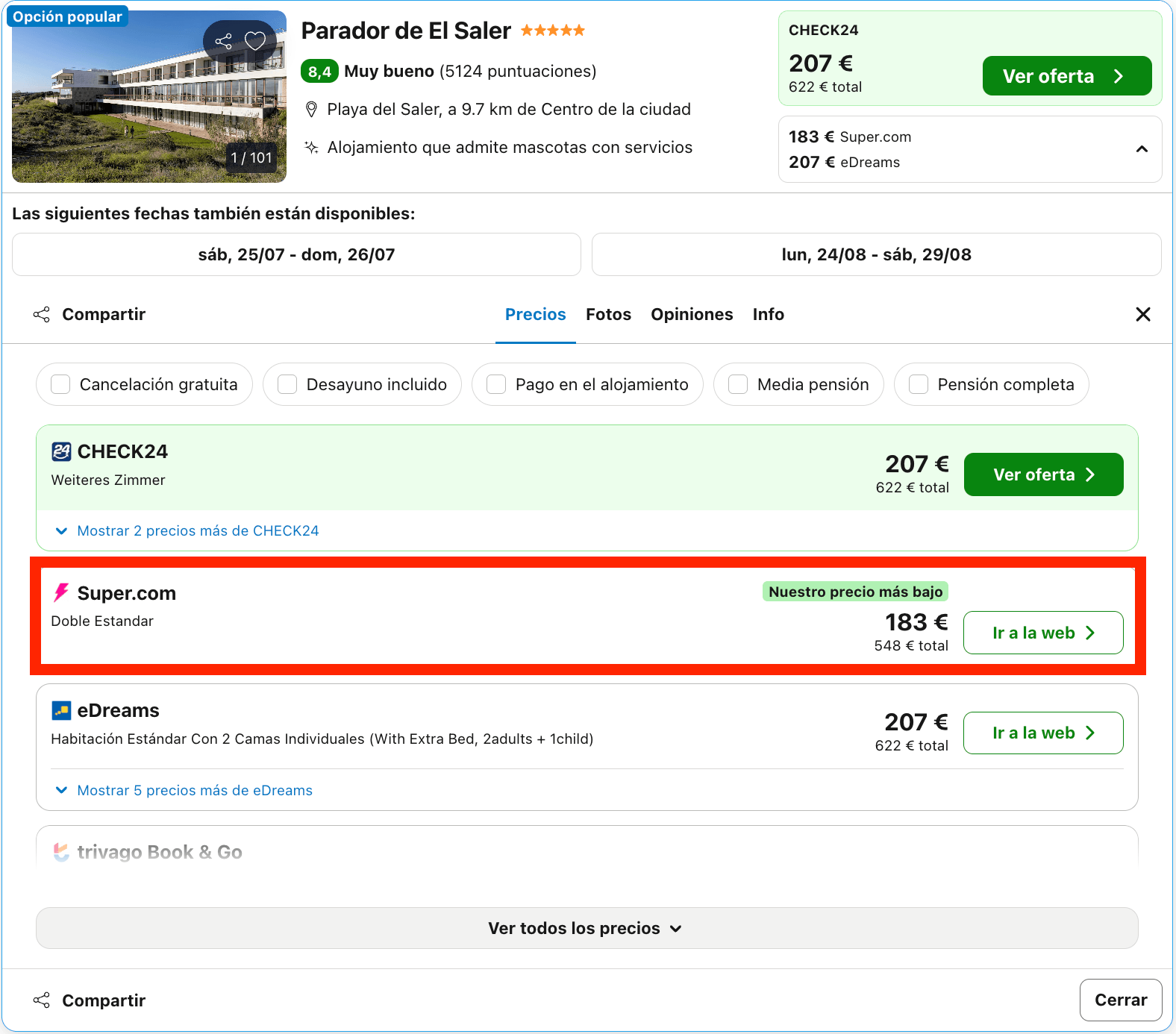Screen dimensions: 1176x1034
Task: Click the 8,4 rating badge
Action: click(319, 72)
